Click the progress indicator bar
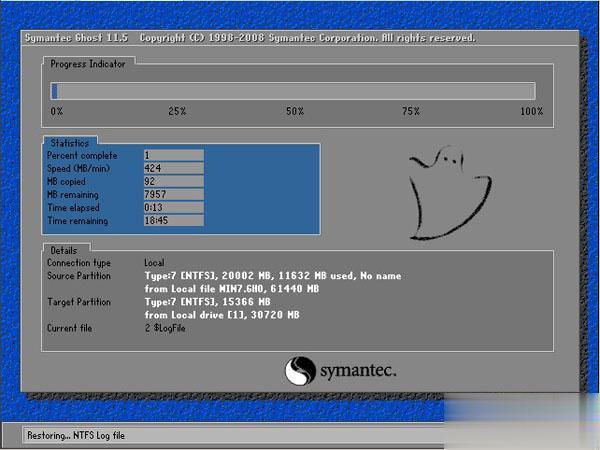 click(x=293, y=91)
